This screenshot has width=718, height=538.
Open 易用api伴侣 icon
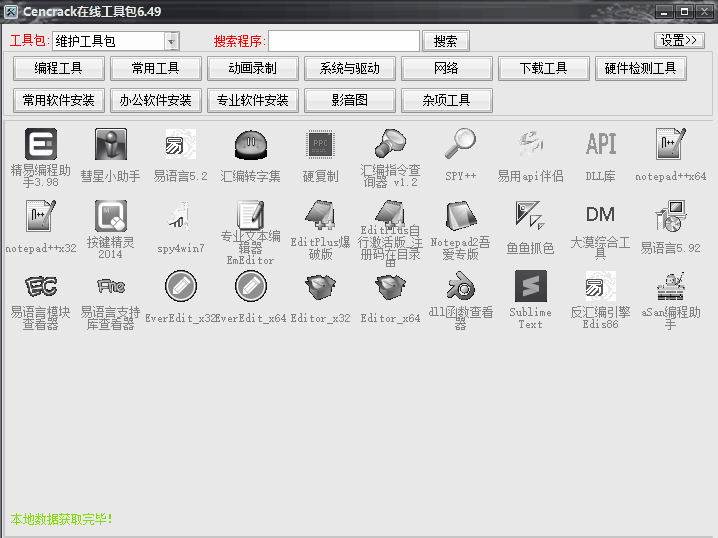pyautogui.click(x=530, y=144)
